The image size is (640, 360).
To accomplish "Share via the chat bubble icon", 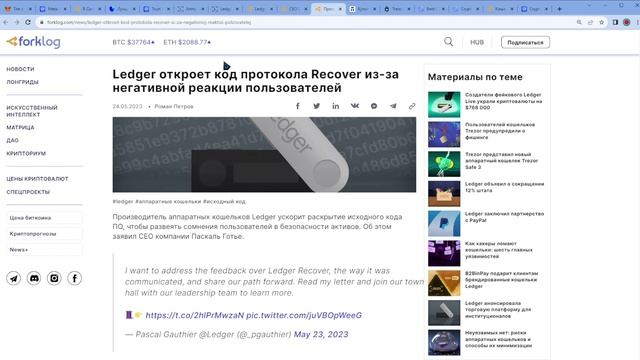I will [x=374, y=106].
